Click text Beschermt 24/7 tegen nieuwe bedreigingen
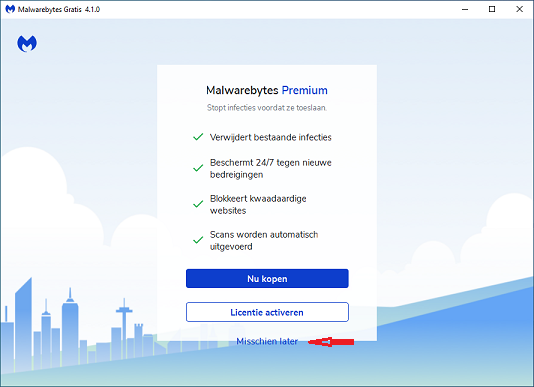This screenshot has width=534, height=387. (270, 169)
